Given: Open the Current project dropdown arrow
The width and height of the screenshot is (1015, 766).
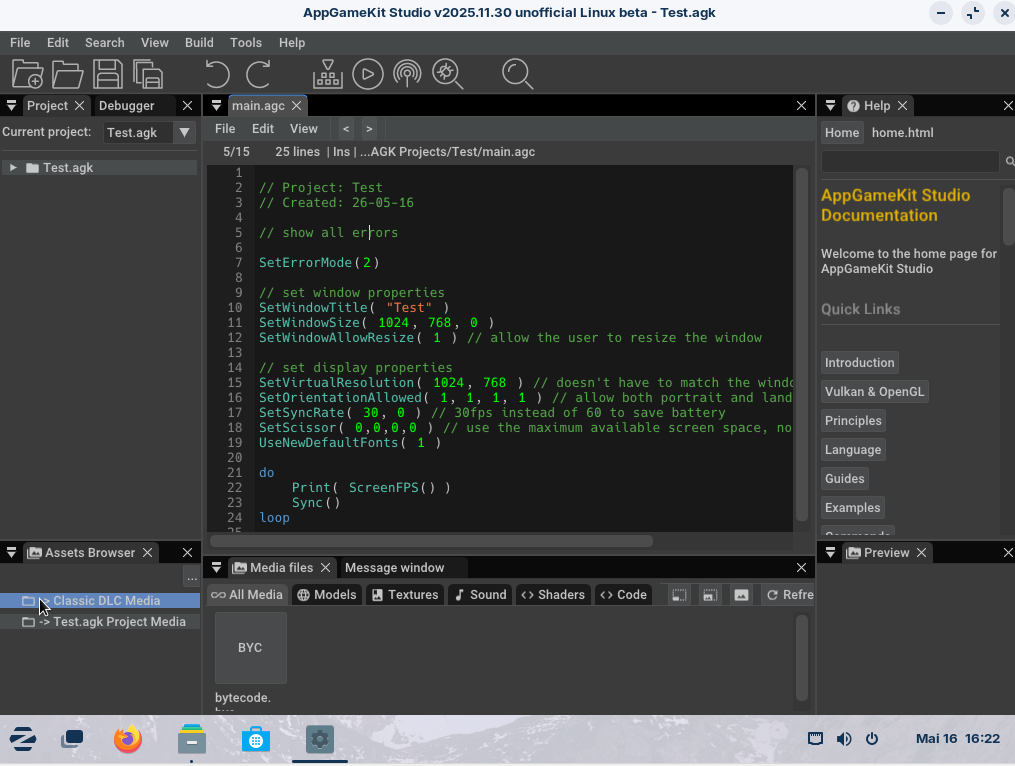Looking at the screenshot, I should [184, 133].
